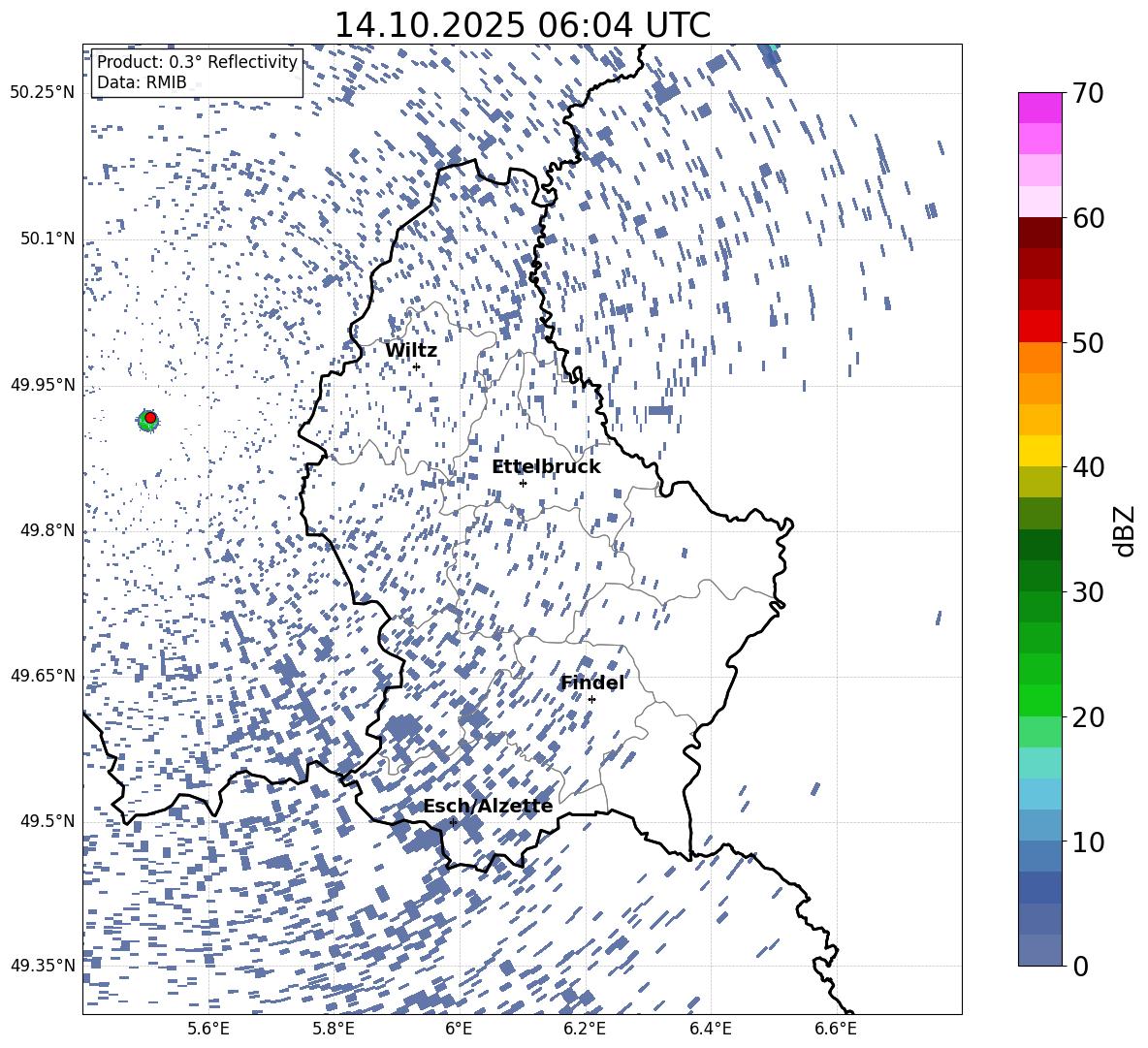The image size is (1148, 1048).
Task: Click the Esch/Alzette city label
Action: coord(488,806)
